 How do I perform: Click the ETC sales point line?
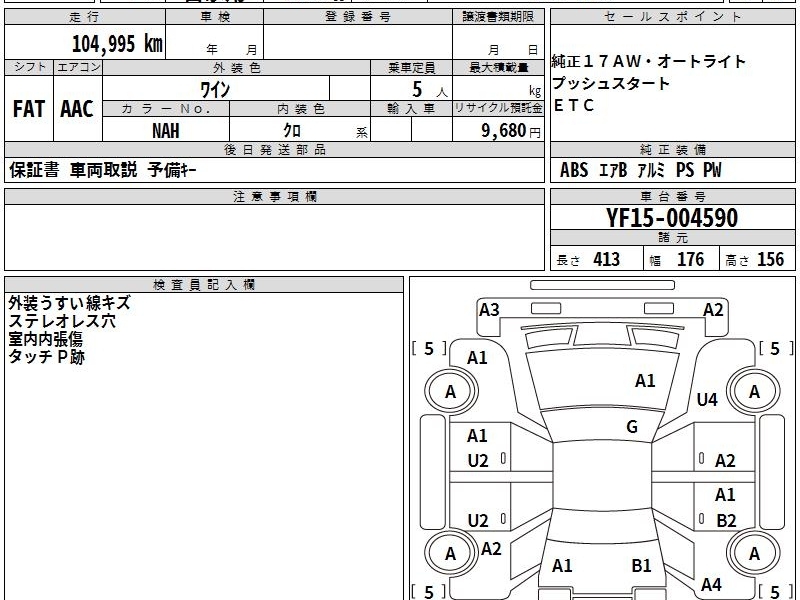[574, 105]
